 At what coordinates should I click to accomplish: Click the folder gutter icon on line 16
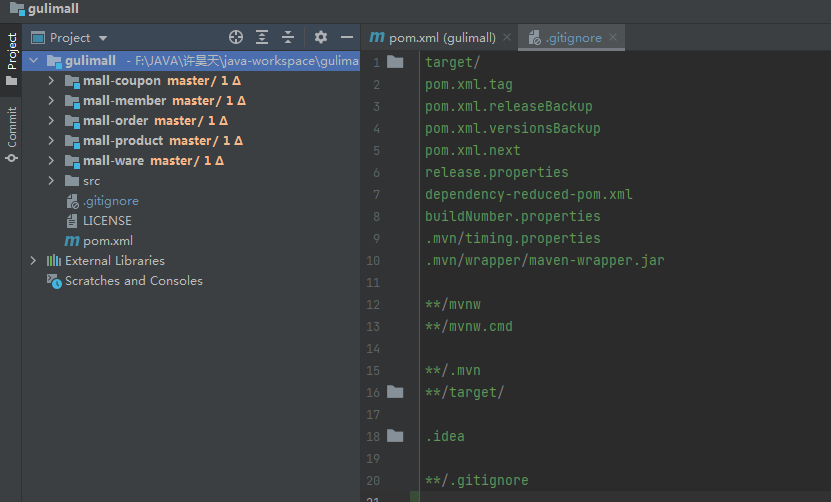[x=395, y=392]
